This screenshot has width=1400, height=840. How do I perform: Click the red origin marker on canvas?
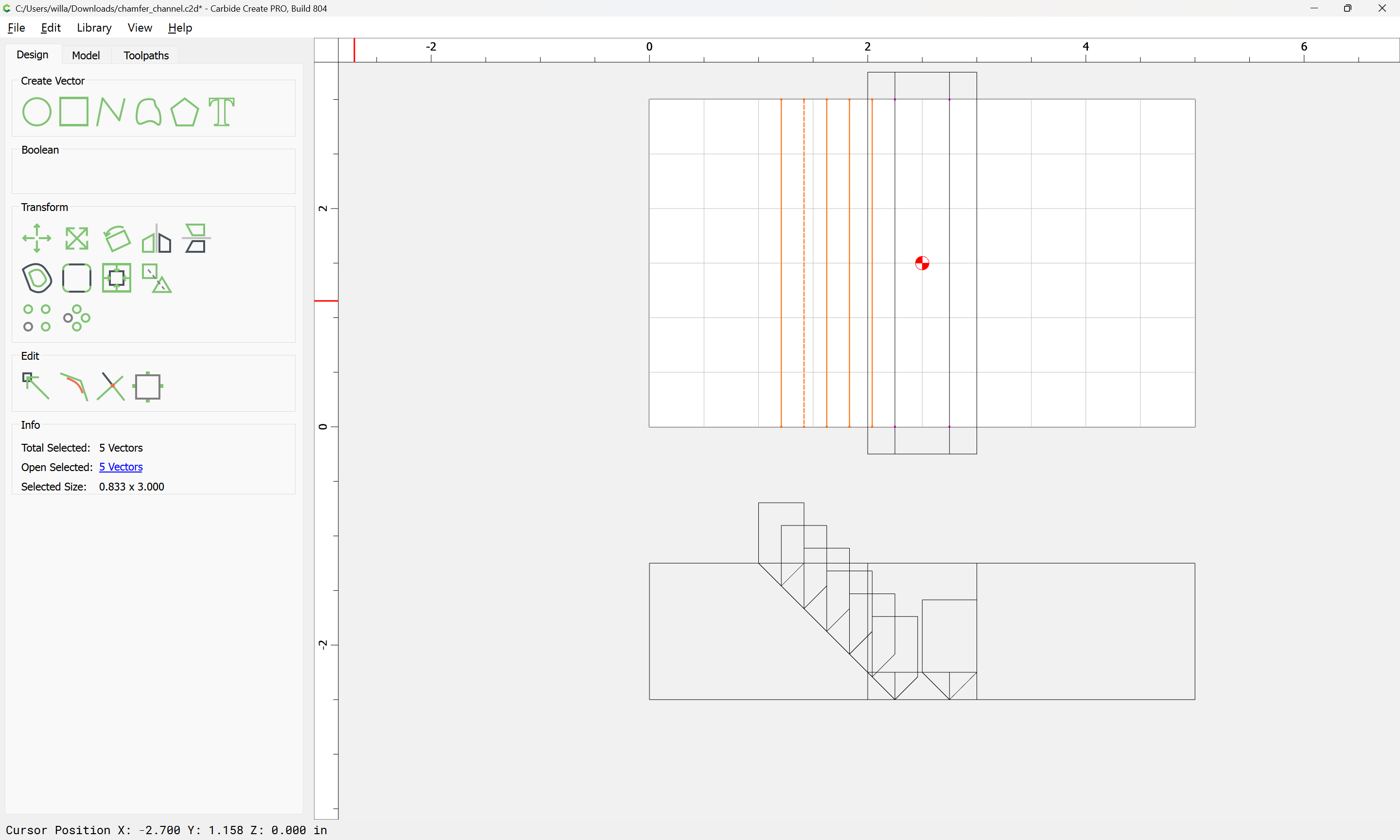pyautogui.click(x=922, y=263)
